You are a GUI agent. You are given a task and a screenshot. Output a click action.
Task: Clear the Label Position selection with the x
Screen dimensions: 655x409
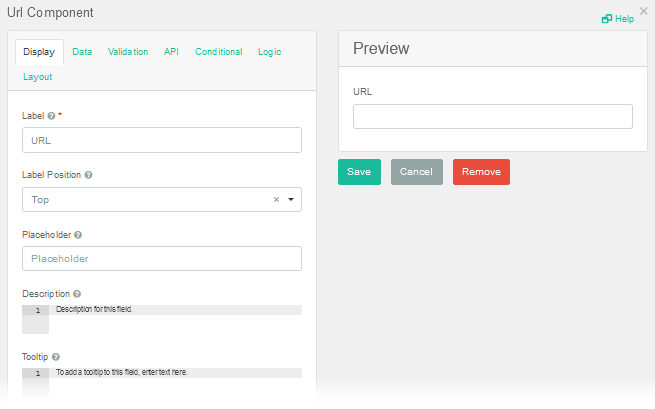point(276,200)
